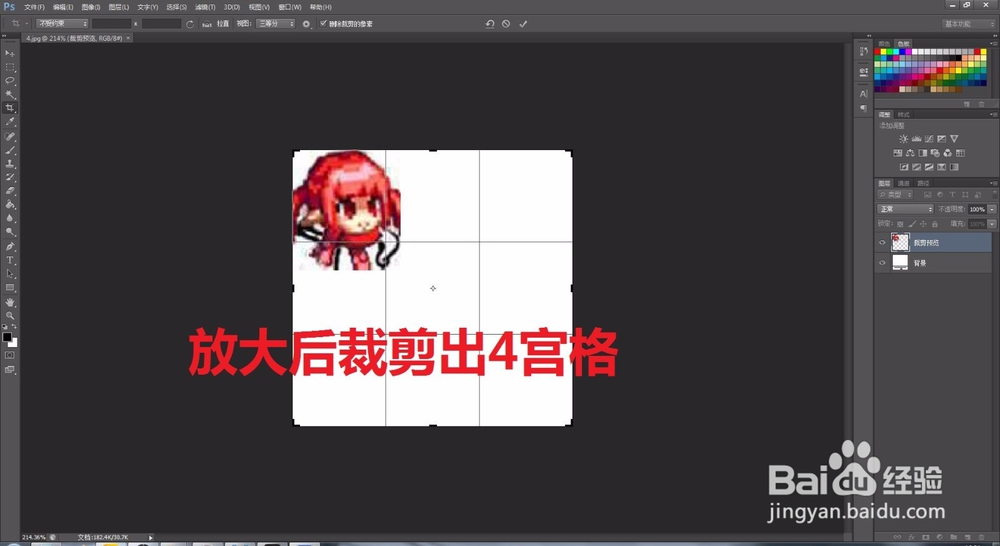Select the Eyedropper tool
The image size is (1000, 546).
pyautogui.click(x=10, y=122)
